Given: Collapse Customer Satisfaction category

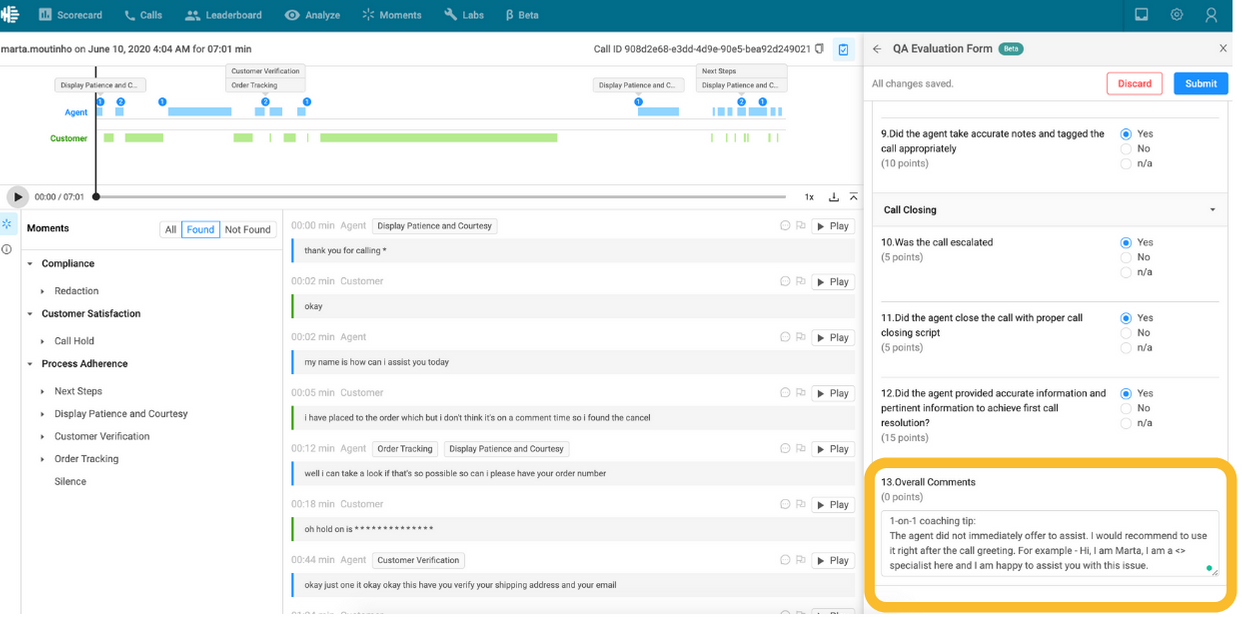Looking at the screenshot, I should pos(30,314).
